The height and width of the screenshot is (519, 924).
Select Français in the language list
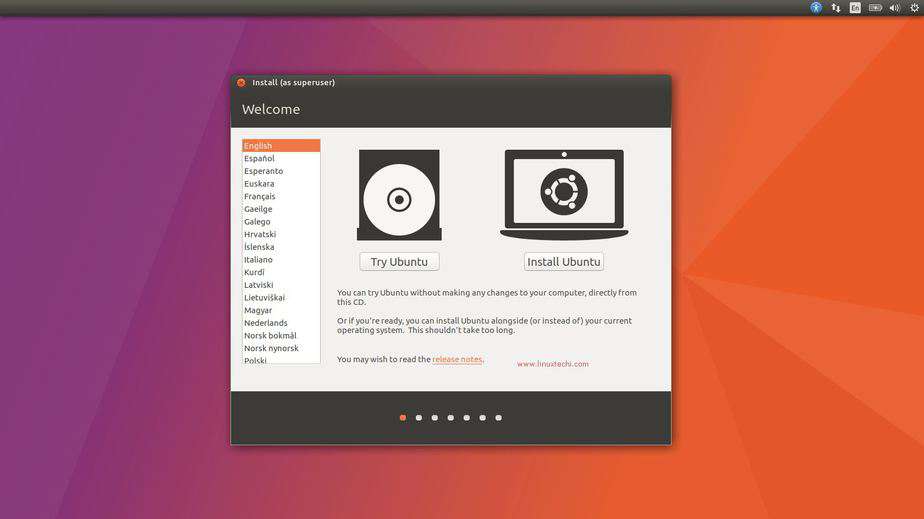coord(281,196)
